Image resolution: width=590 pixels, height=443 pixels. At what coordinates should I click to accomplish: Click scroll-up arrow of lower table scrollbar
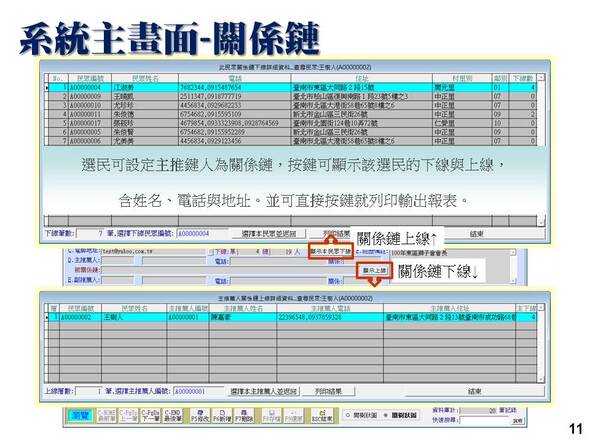click(541, 308)
